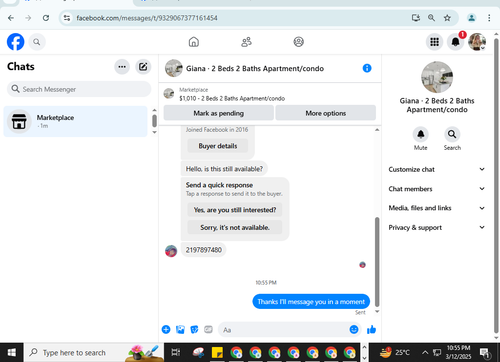500x362 pixels.
Task: Open Facebook search magnifier icon
Action: click(x=37, y=42)
